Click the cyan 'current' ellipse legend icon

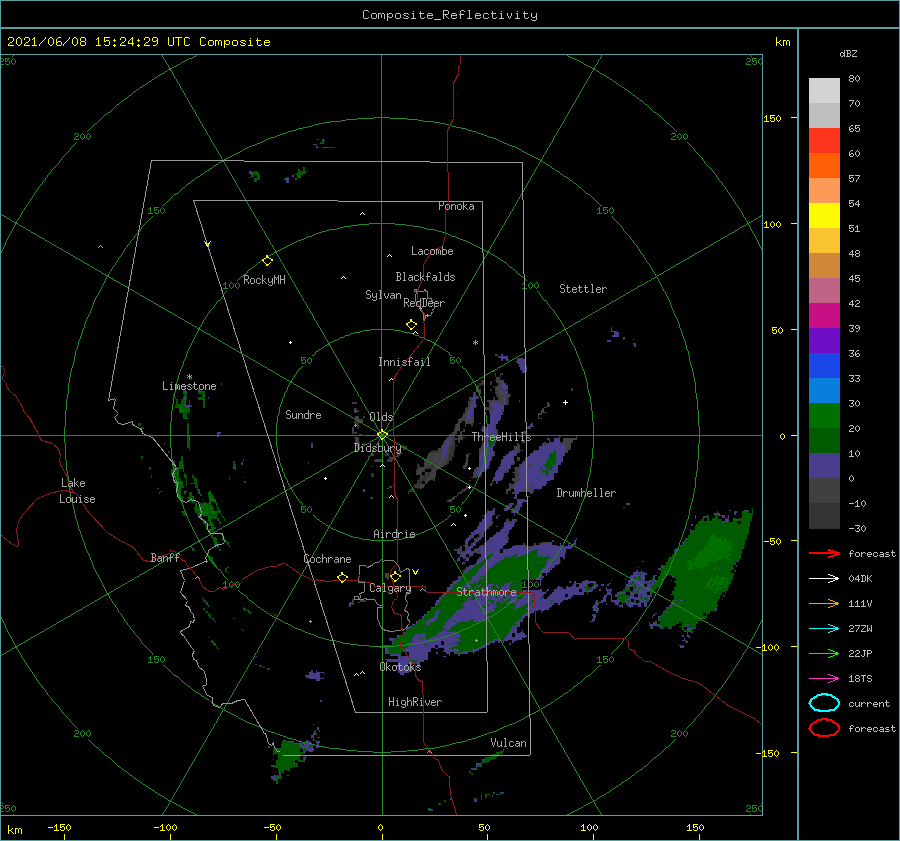[x=824, y=703]
